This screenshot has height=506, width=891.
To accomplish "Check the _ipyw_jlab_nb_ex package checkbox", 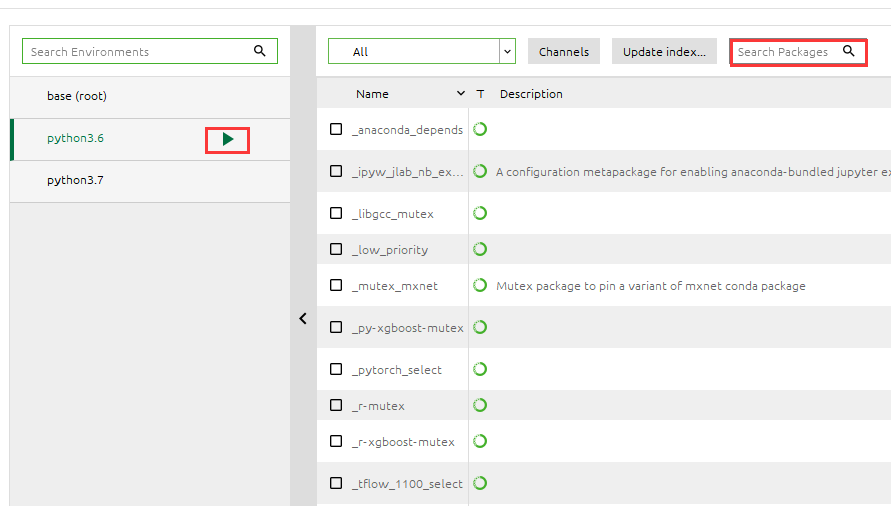I will [x=336, y=171].
